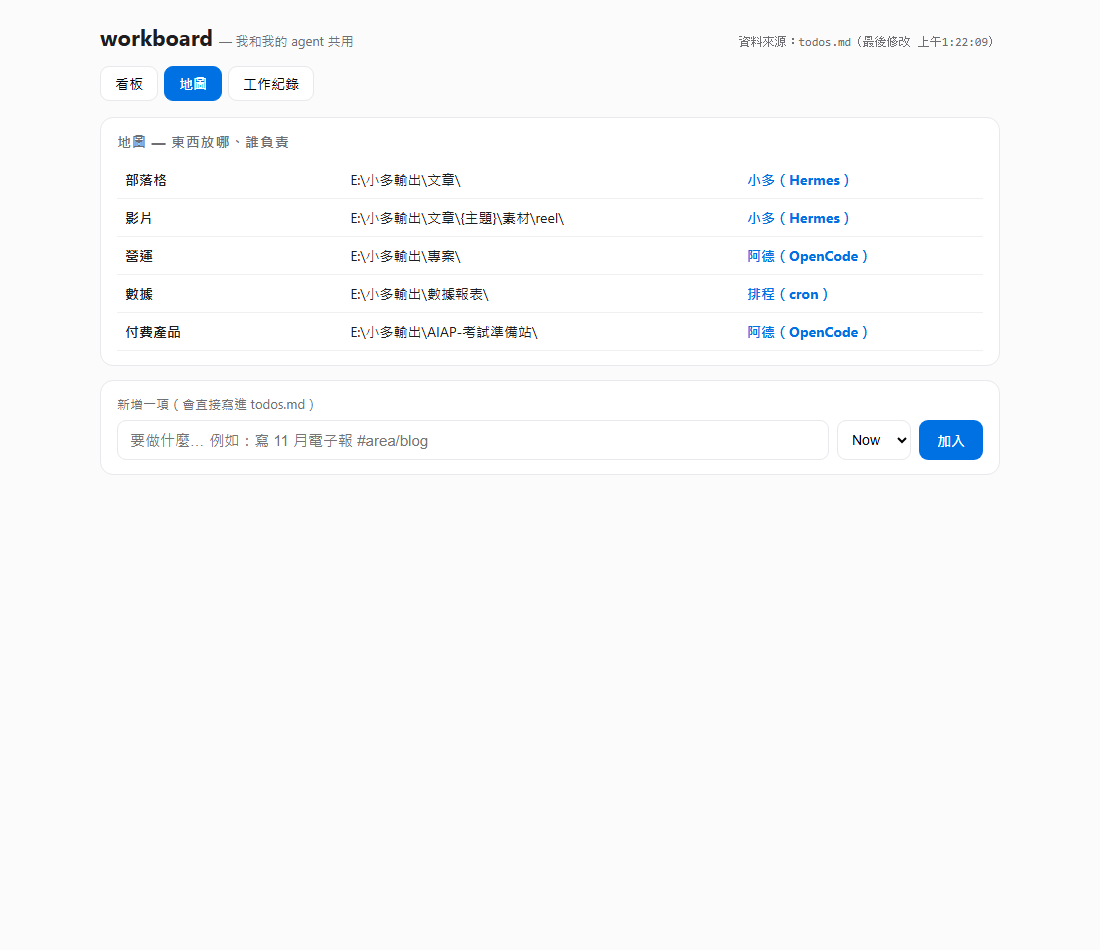1100x950 pixels.
Task: Click the 資料來源 todos.md status text
Action: pos(866,42)
